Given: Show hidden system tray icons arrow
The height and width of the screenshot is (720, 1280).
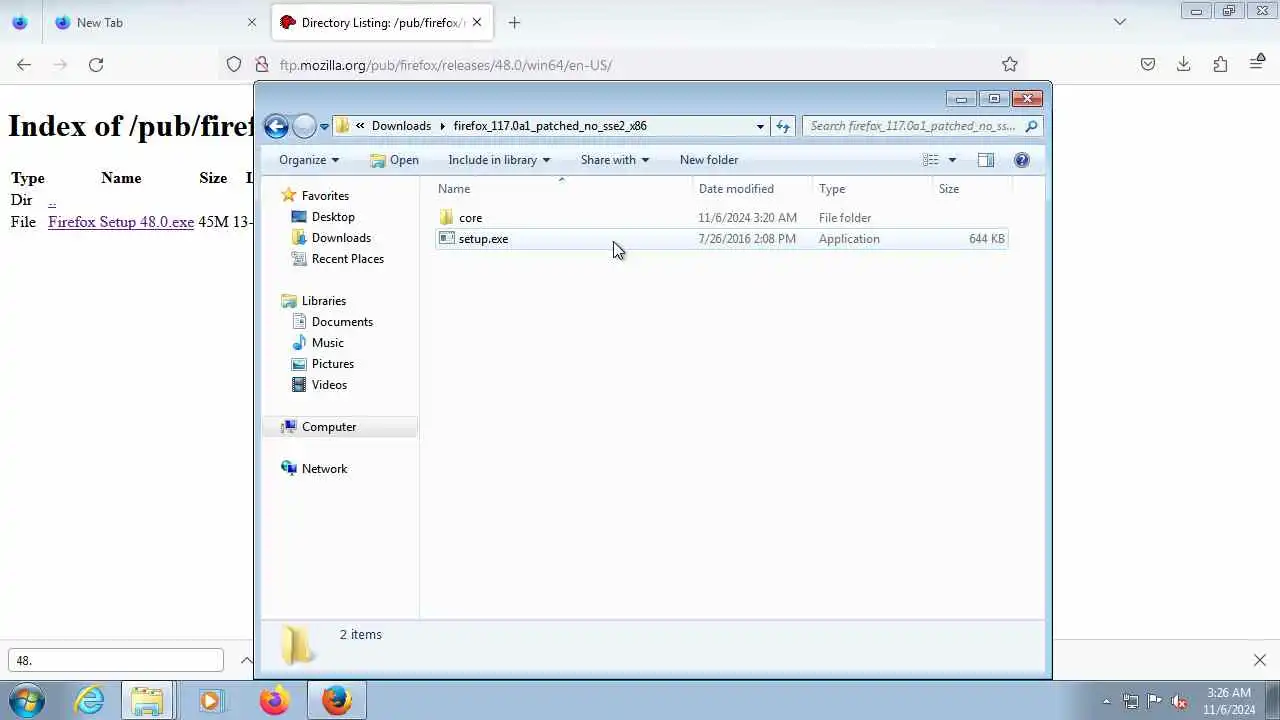Looking at the screenshot, I should (1106, 701).
